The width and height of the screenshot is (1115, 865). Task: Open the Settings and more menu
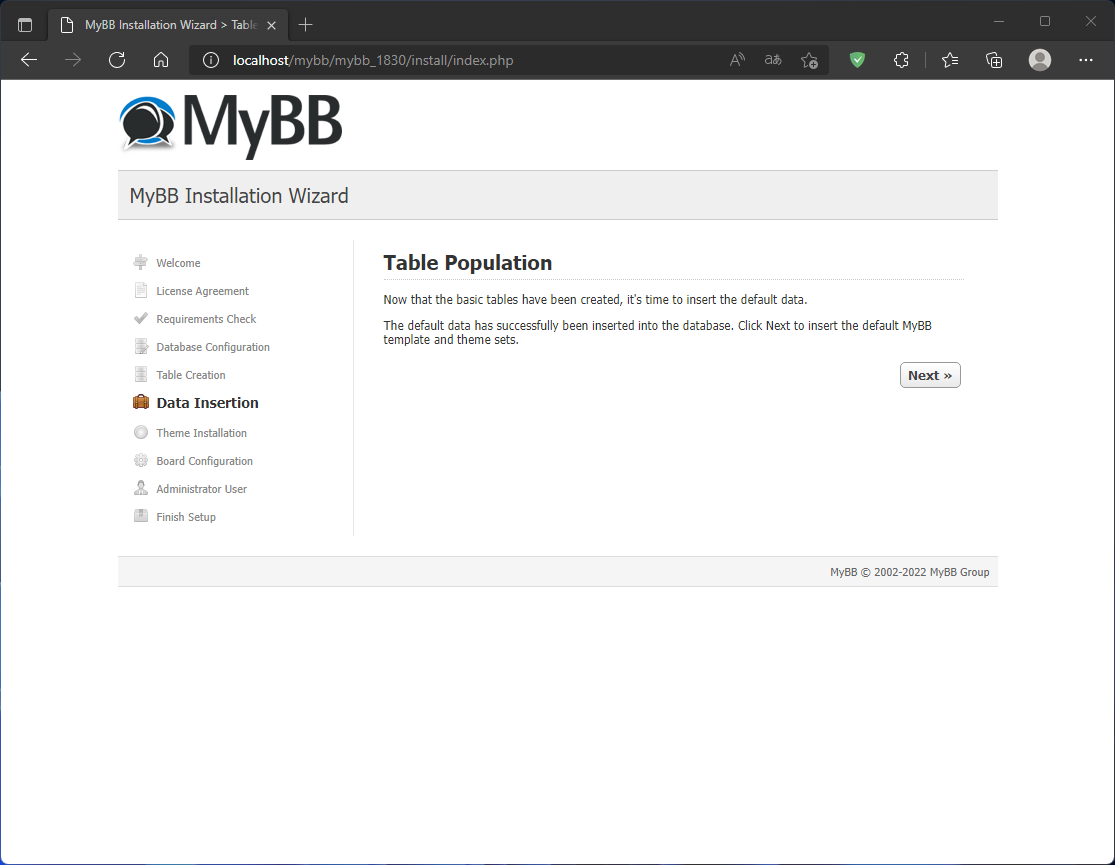tap(1086, 60)
